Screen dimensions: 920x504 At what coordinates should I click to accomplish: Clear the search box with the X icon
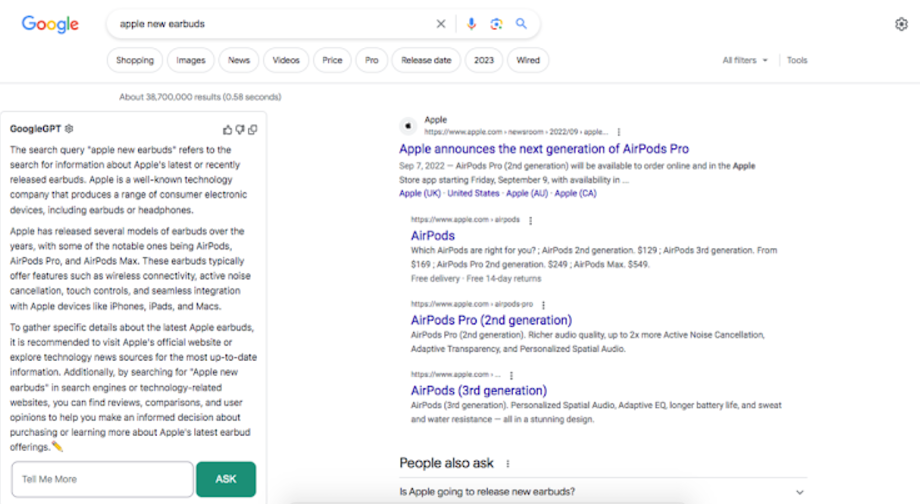click(441, 24)
